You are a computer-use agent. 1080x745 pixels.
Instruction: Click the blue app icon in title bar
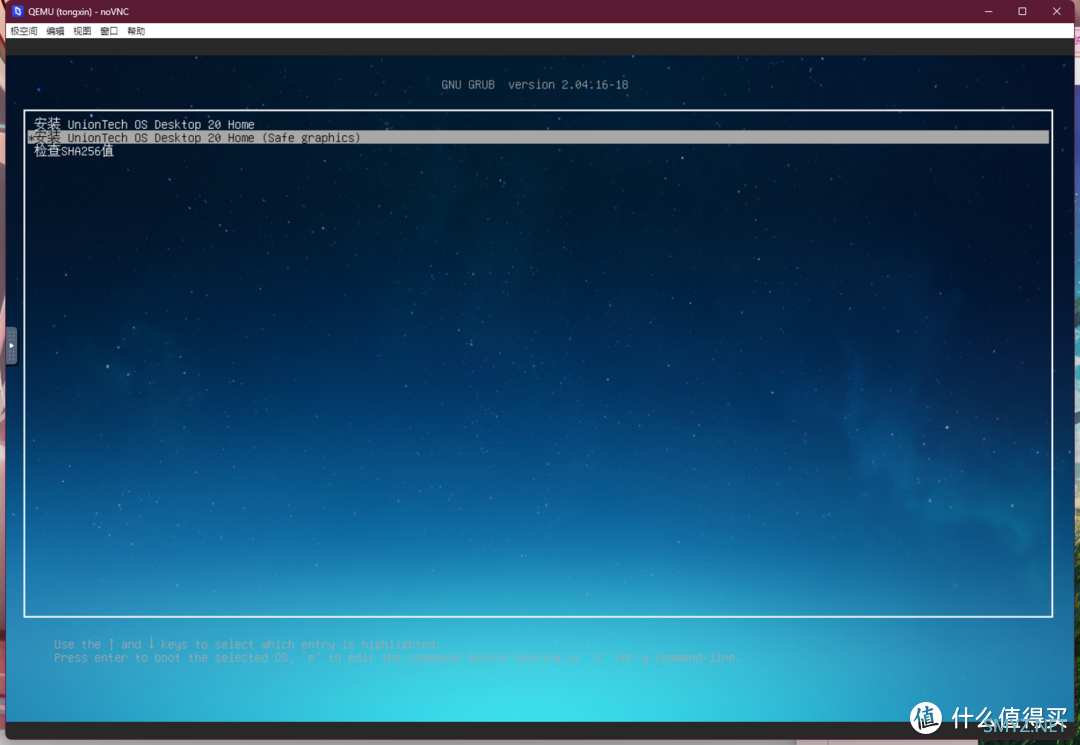18,11
